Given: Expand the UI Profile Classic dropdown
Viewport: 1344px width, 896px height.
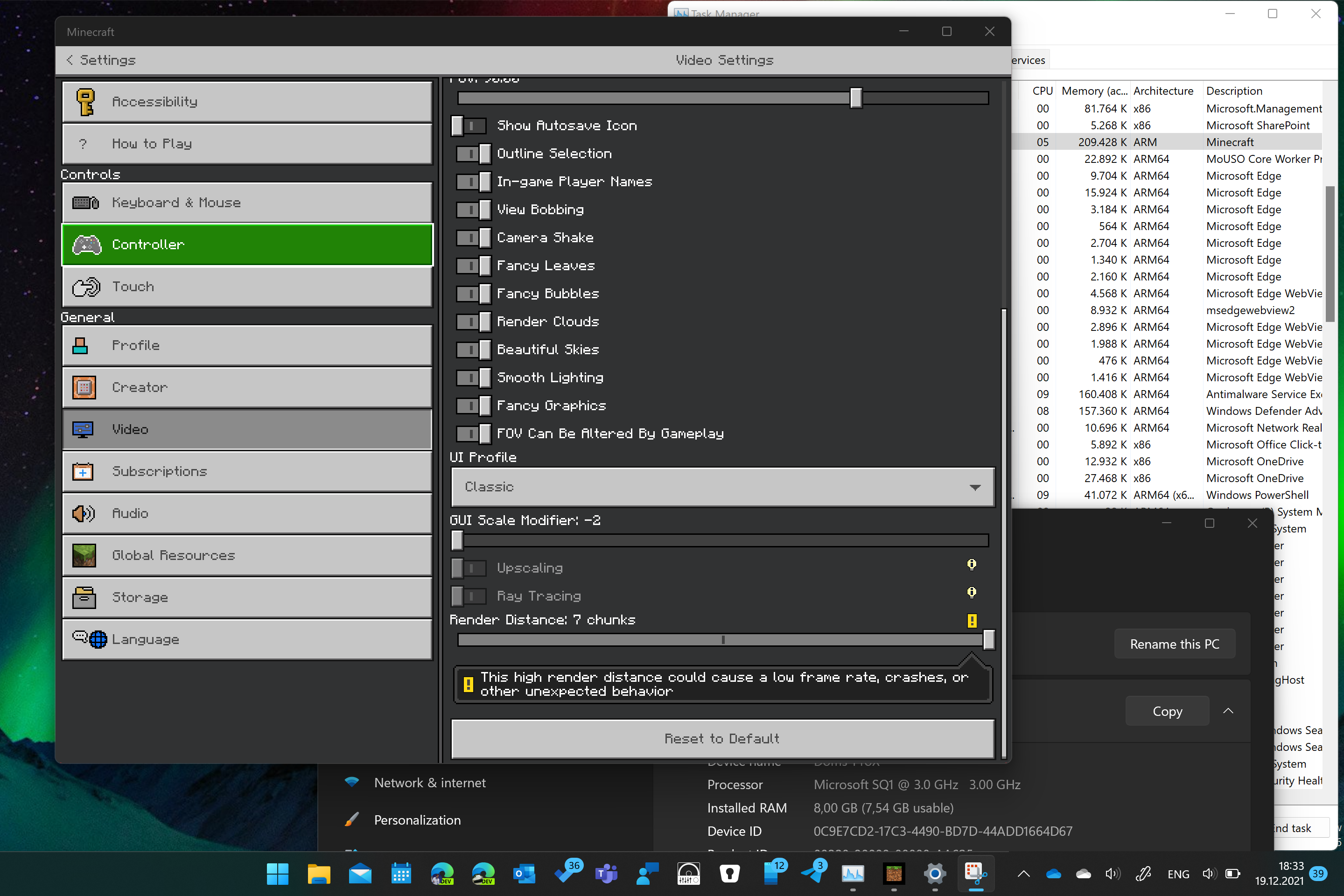Looking at the screenshot, I should 722,487.
